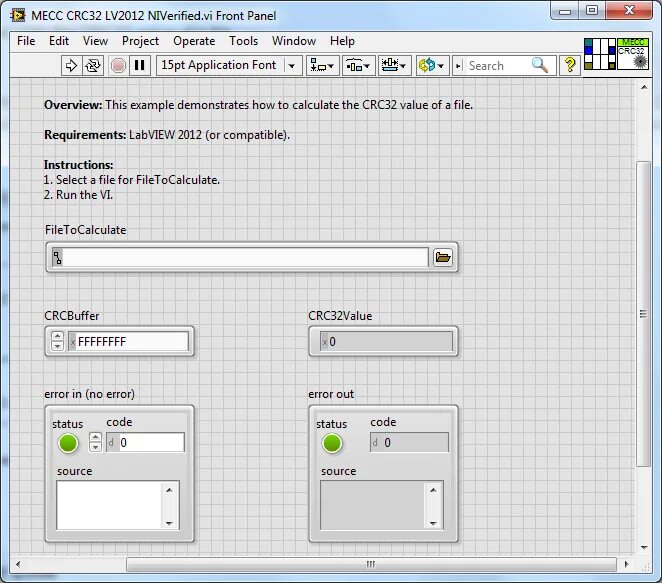This screenshot has height=583, width=662.
Task: Increment the CRCBuffer value
Action: pyautogui.click(x=57, y=336)
